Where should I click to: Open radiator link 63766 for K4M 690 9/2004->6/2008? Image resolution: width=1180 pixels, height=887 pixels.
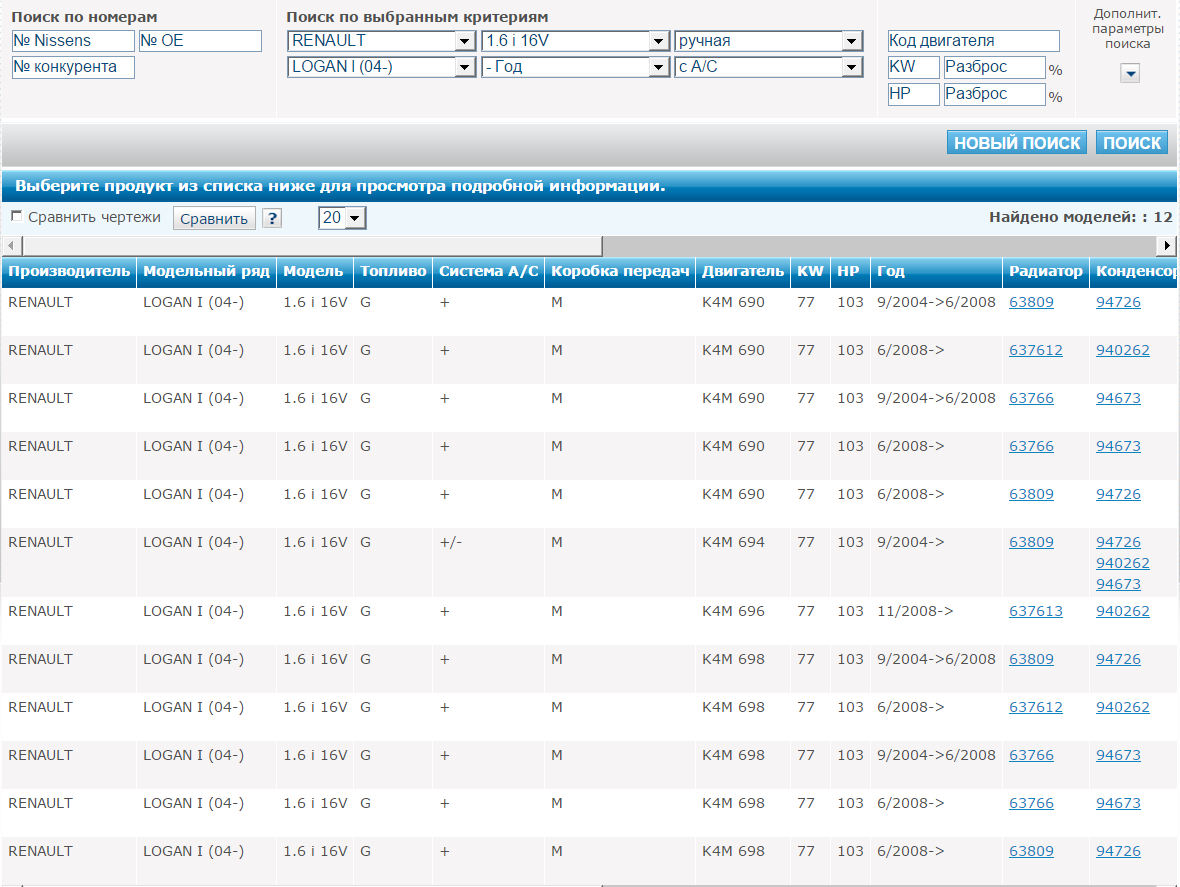click(x=1031, y=399)
